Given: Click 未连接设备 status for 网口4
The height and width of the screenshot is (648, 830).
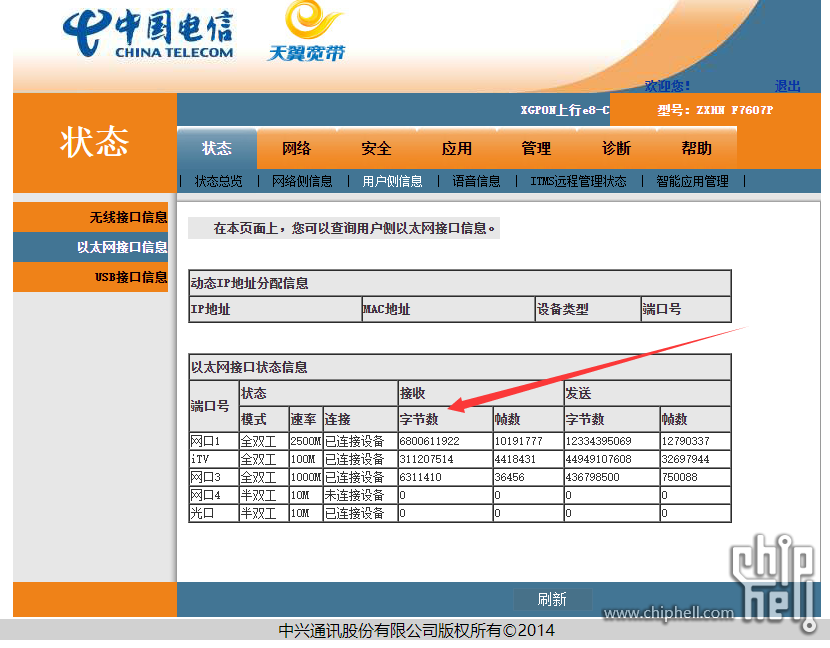Looking at the screenshot, I should [x=354, y=495].
